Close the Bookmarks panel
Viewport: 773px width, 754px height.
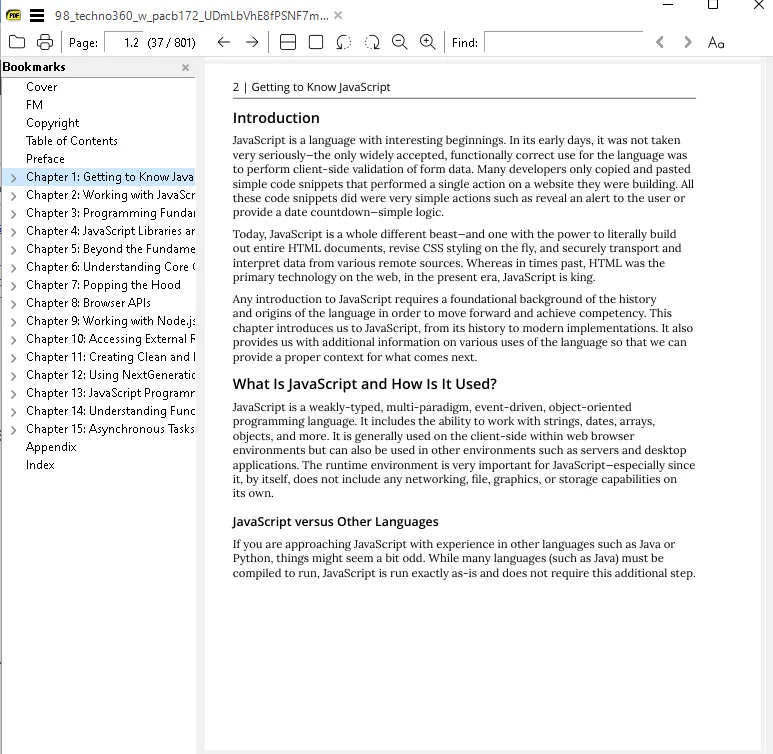coord(185,67)
